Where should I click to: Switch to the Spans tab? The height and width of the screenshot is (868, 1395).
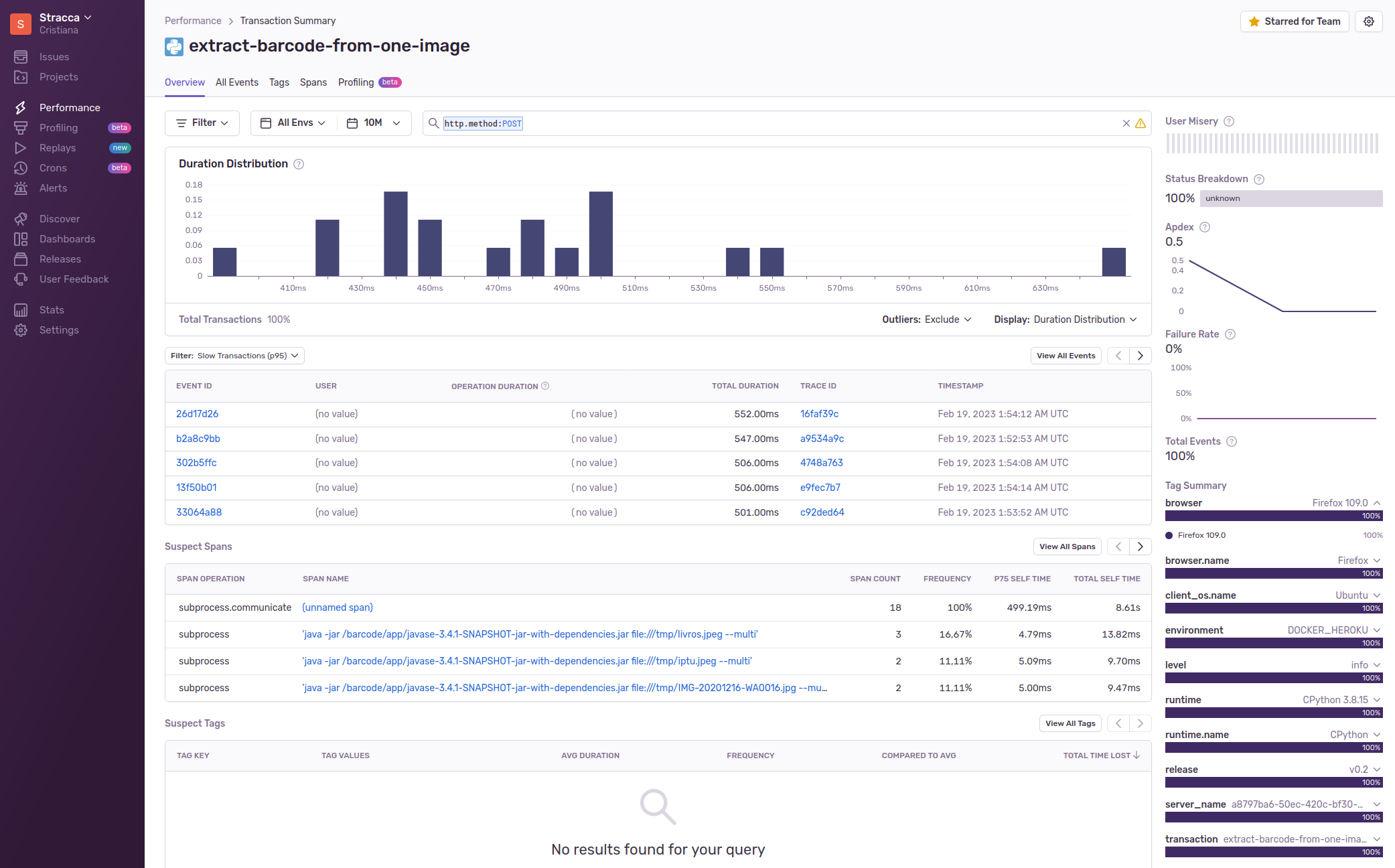[313, 82]
